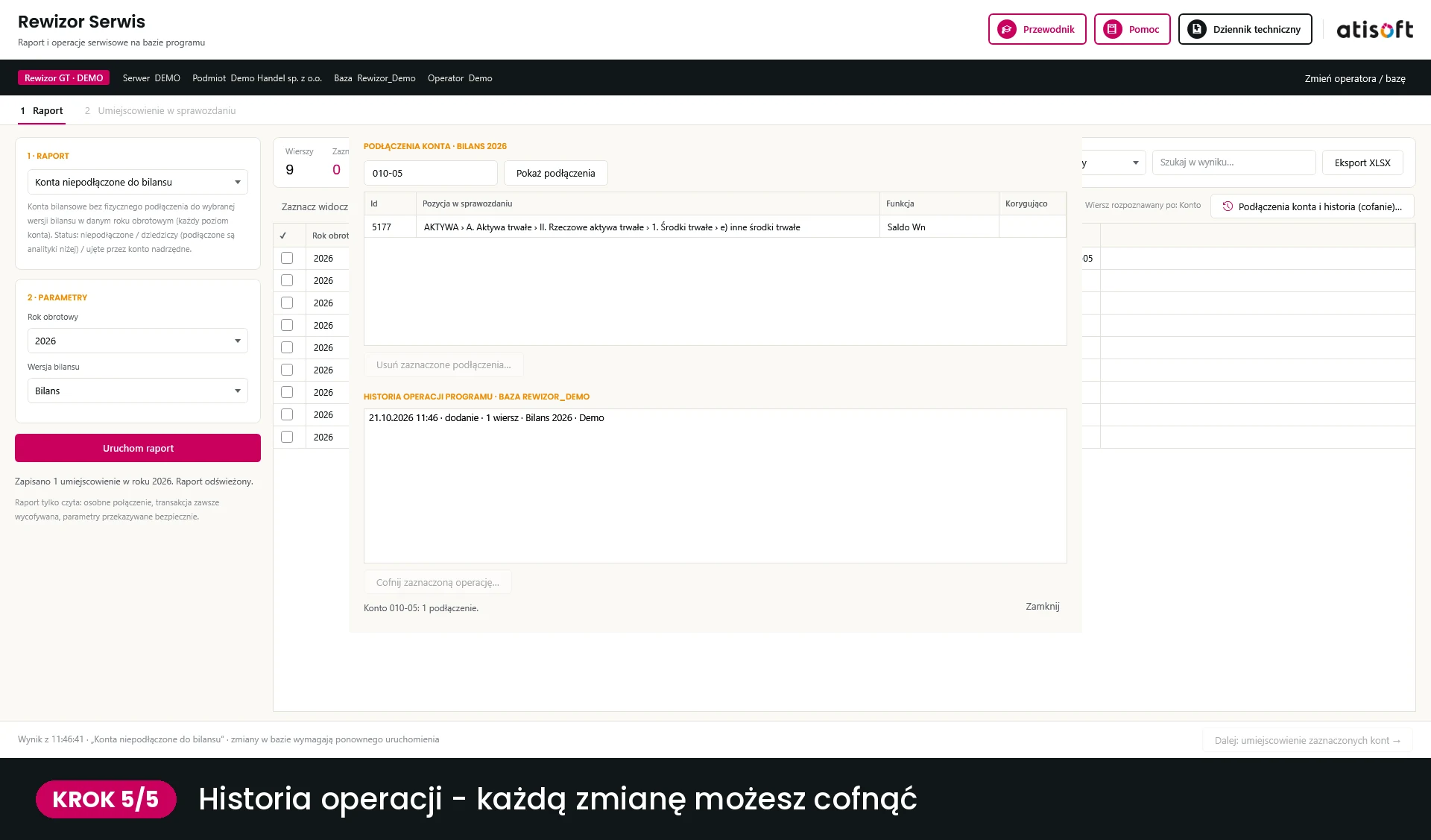The width and height of the screenshot is (1431, 840).
Task: Open the Przewodnik guide button
Action: 1037,29
